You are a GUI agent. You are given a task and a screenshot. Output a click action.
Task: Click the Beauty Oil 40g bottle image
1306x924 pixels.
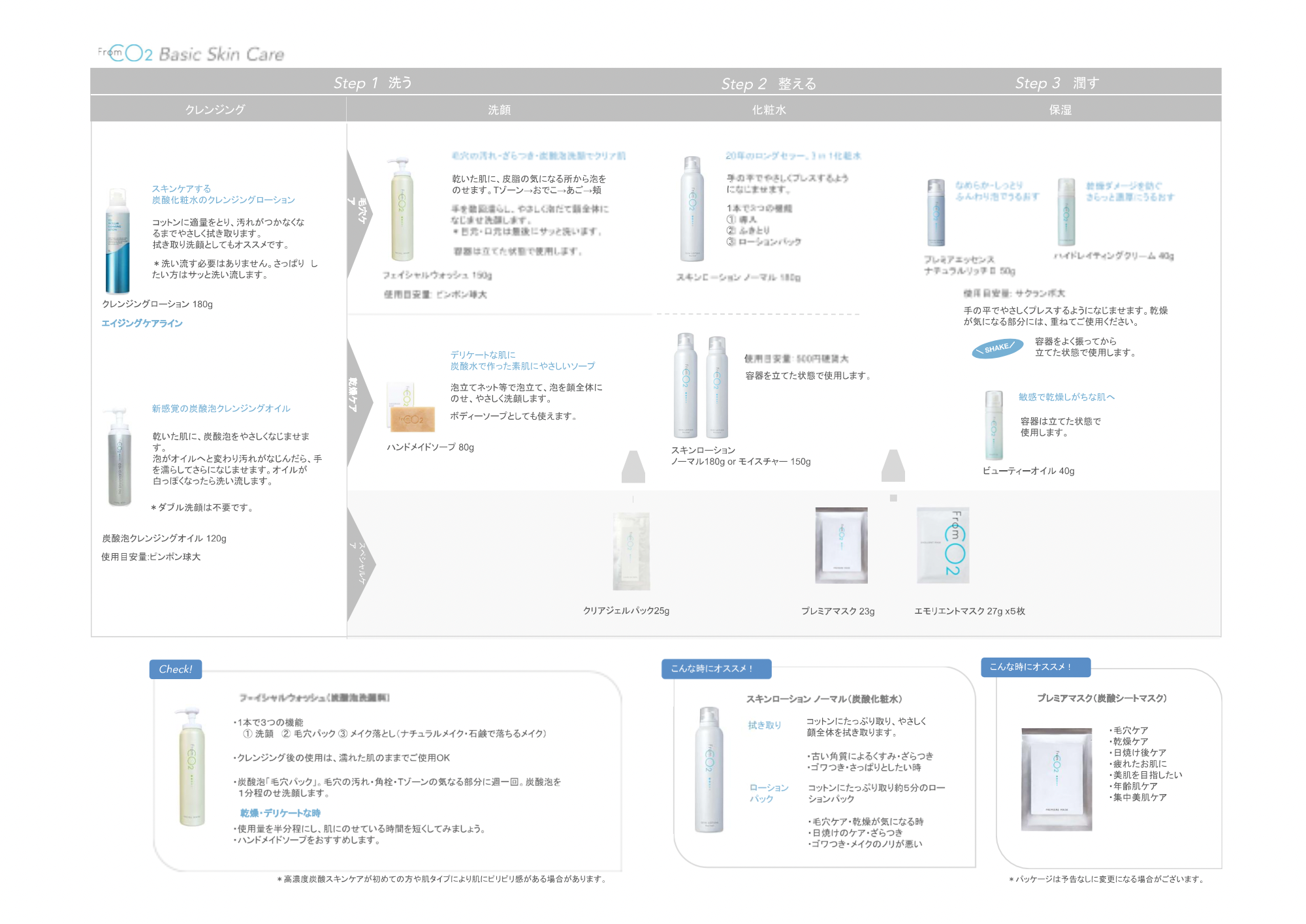pos(994,425)
